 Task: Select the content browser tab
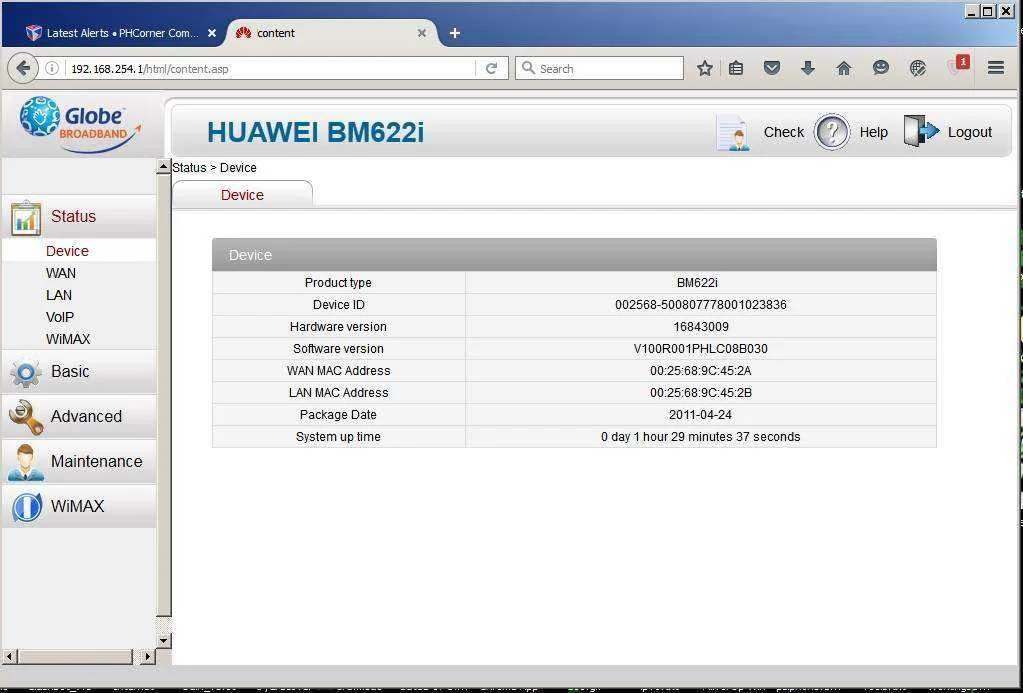[x=331, y=33]
